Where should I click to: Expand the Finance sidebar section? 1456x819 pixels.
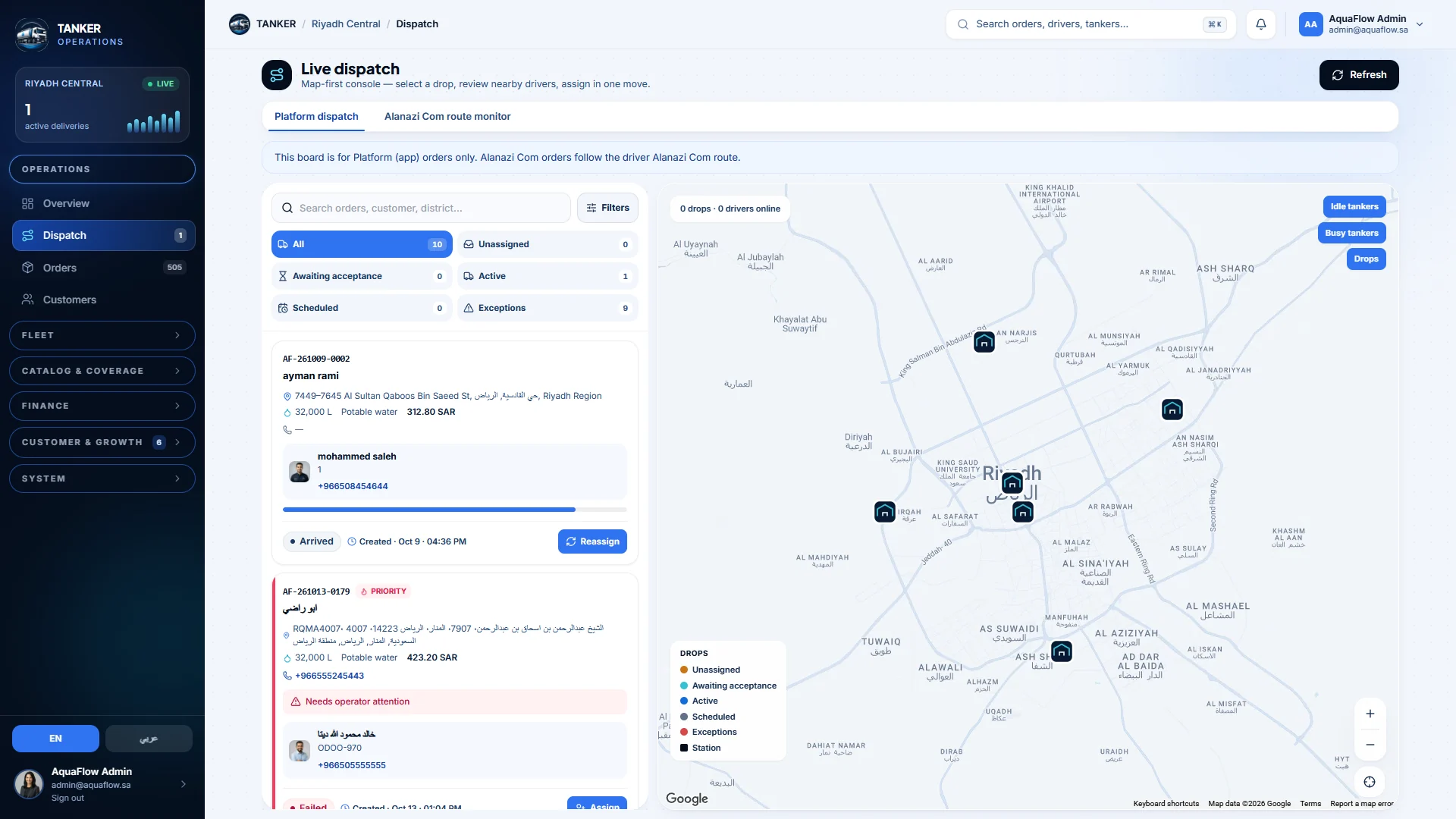(102, 406)
